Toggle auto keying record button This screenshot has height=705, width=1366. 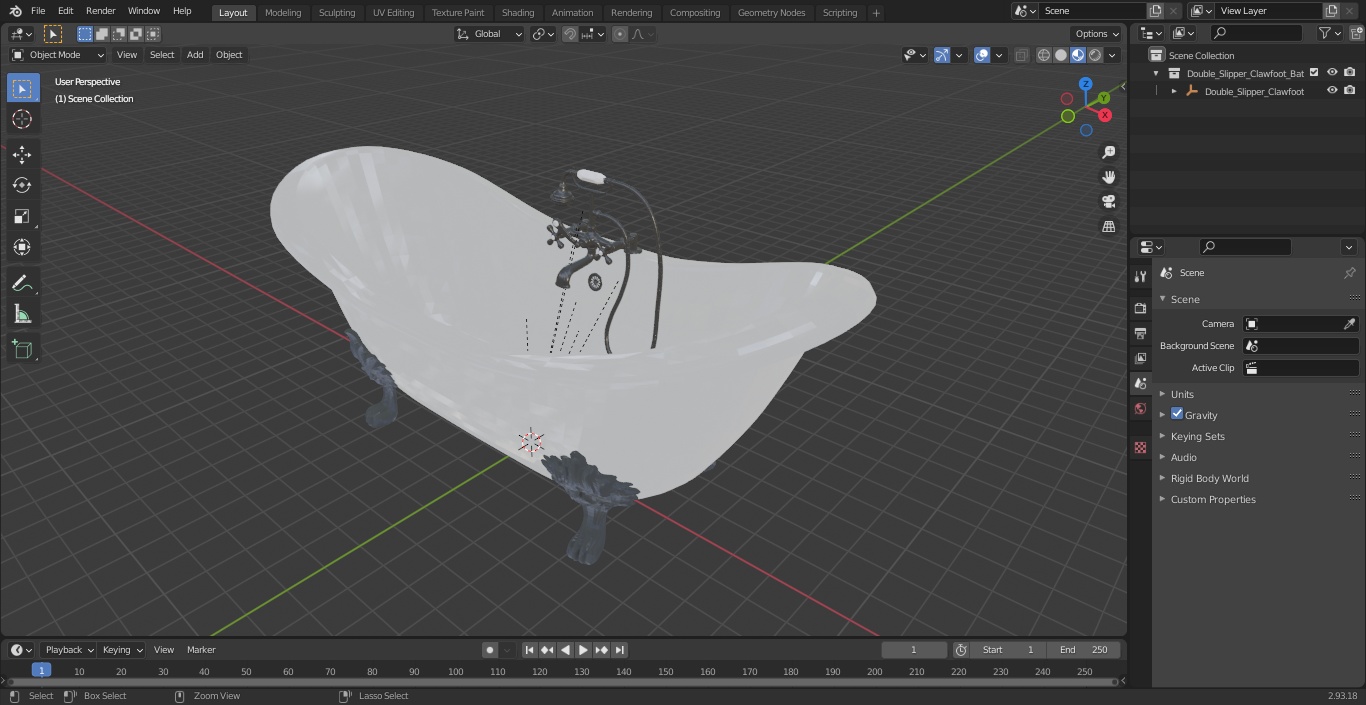coord(490,650)
